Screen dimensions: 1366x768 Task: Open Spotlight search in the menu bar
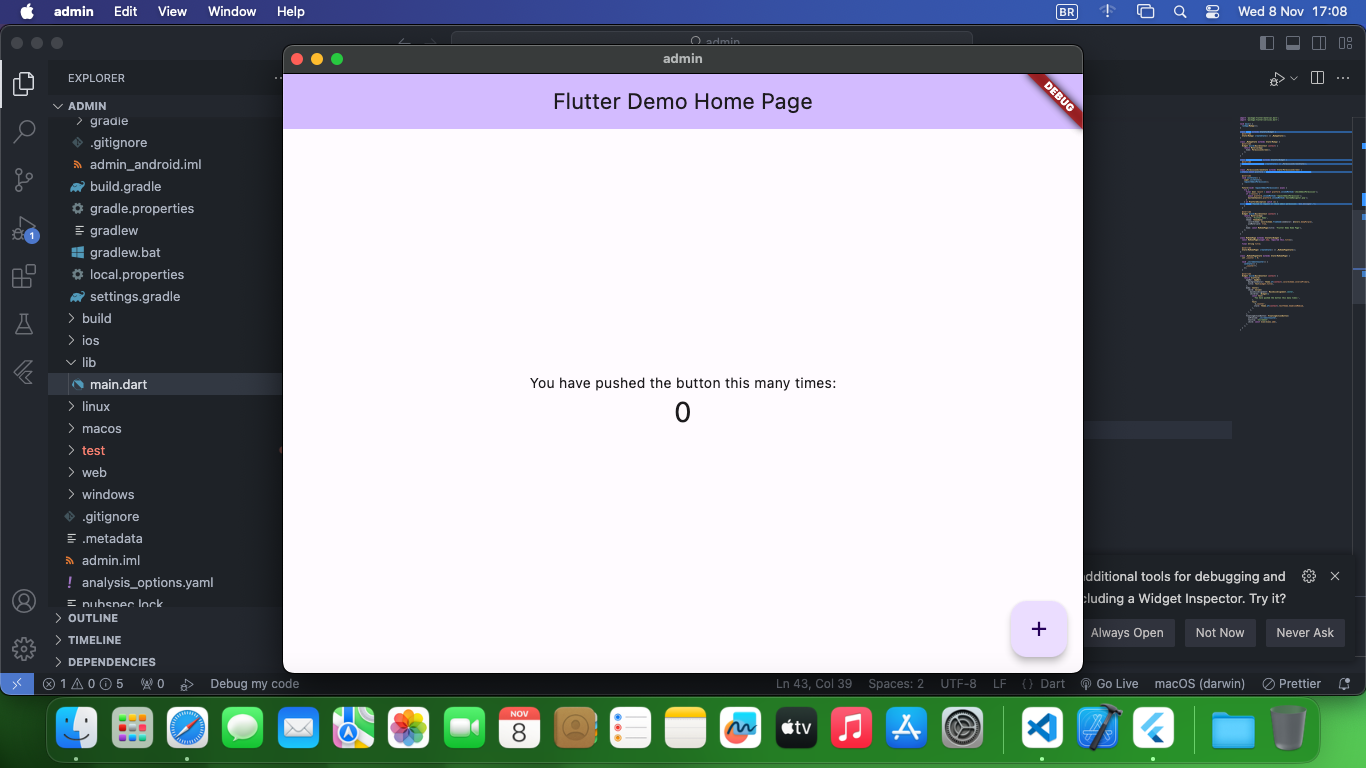[x=1180, y=12]
